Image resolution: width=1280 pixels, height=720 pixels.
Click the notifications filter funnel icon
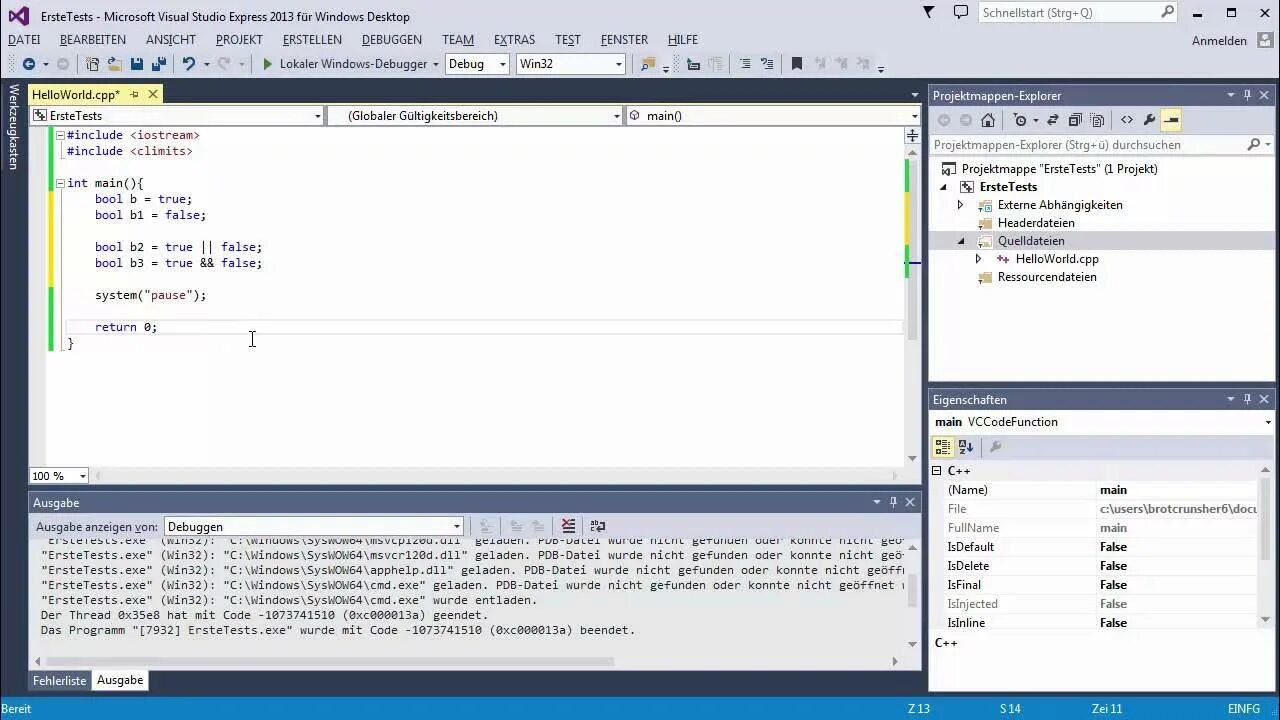[x=929, y=13]
